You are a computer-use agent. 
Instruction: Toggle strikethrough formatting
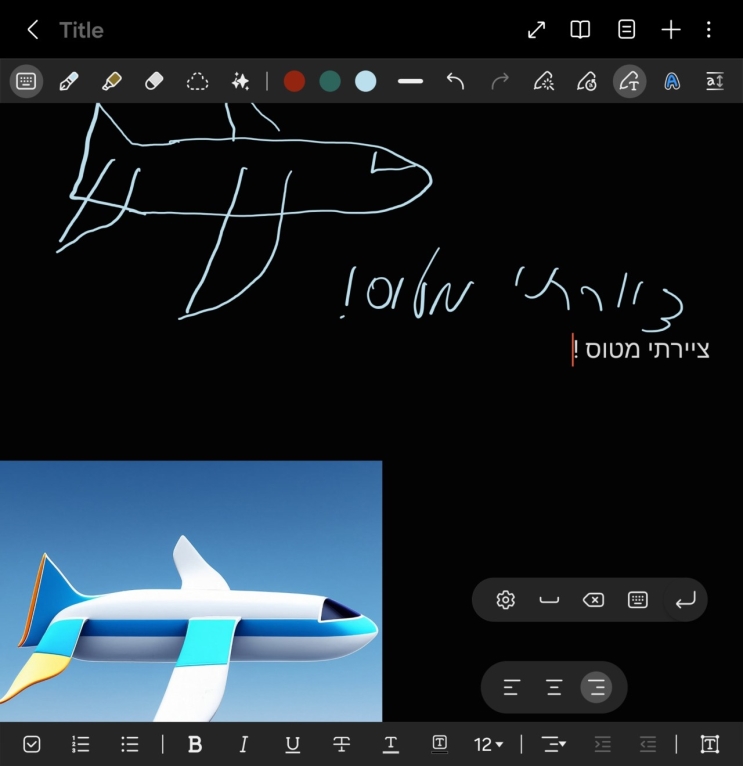click(341, 744)
